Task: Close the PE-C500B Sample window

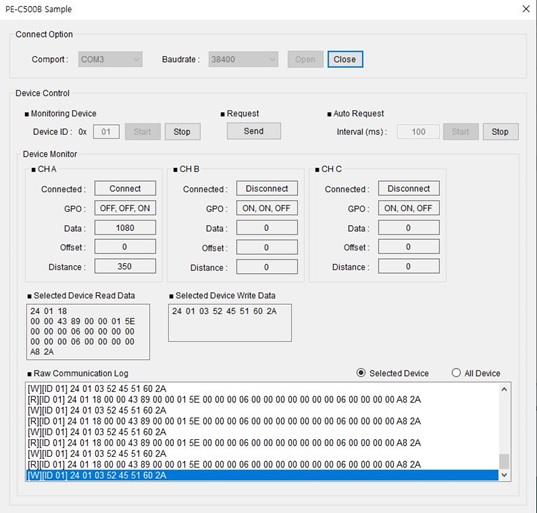Action: (526, 9)
